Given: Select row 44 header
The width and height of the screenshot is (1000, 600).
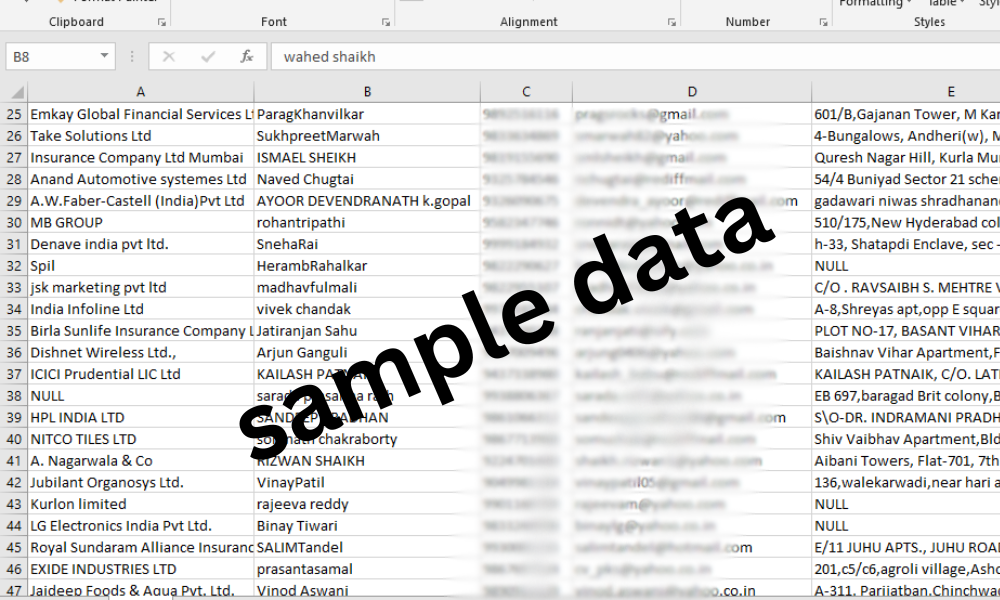Looking at the screenshot, I should (13, 526).
